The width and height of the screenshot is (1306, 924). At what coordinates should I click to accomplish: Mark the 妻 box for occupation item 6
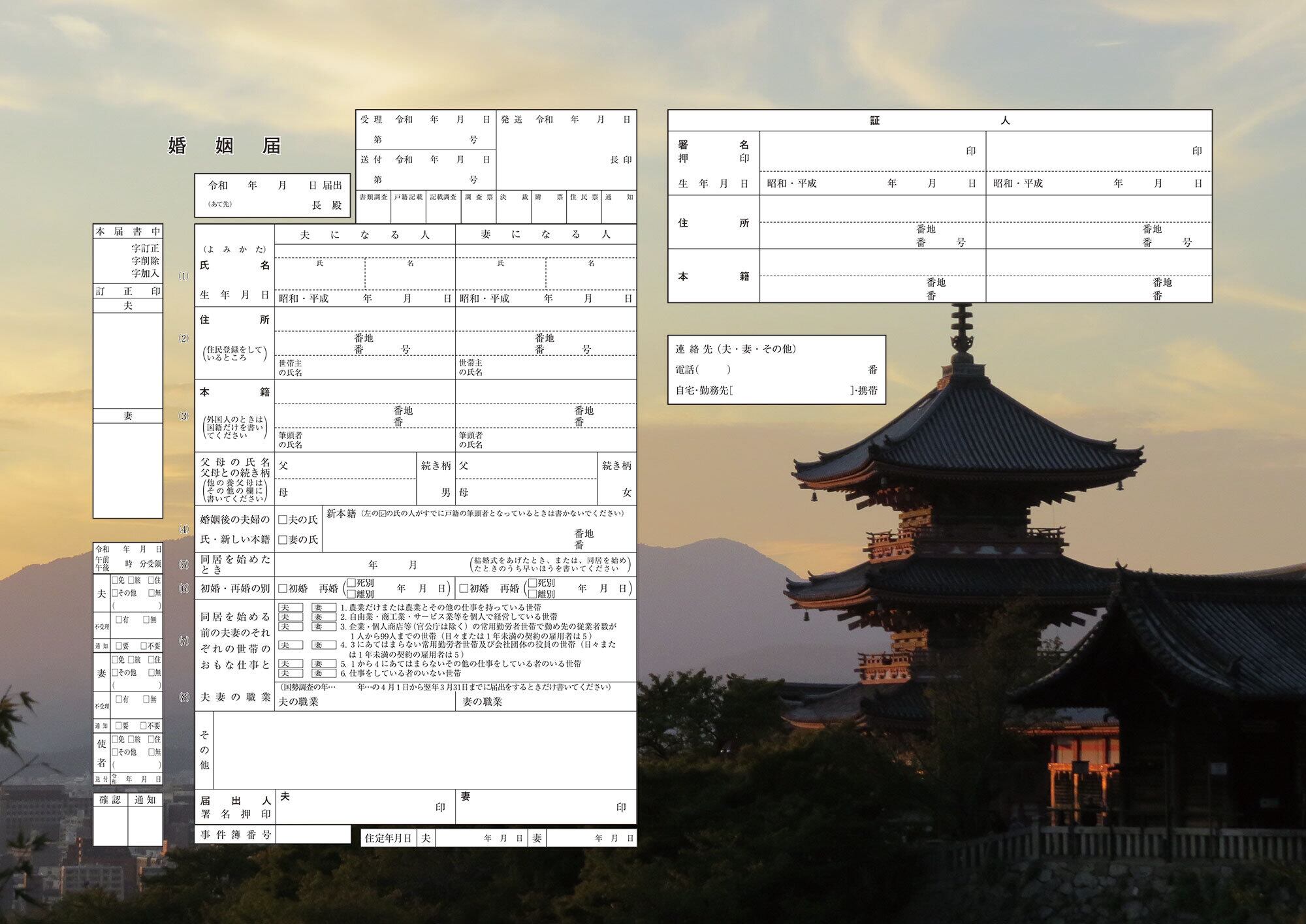click(x=323, y=673)
